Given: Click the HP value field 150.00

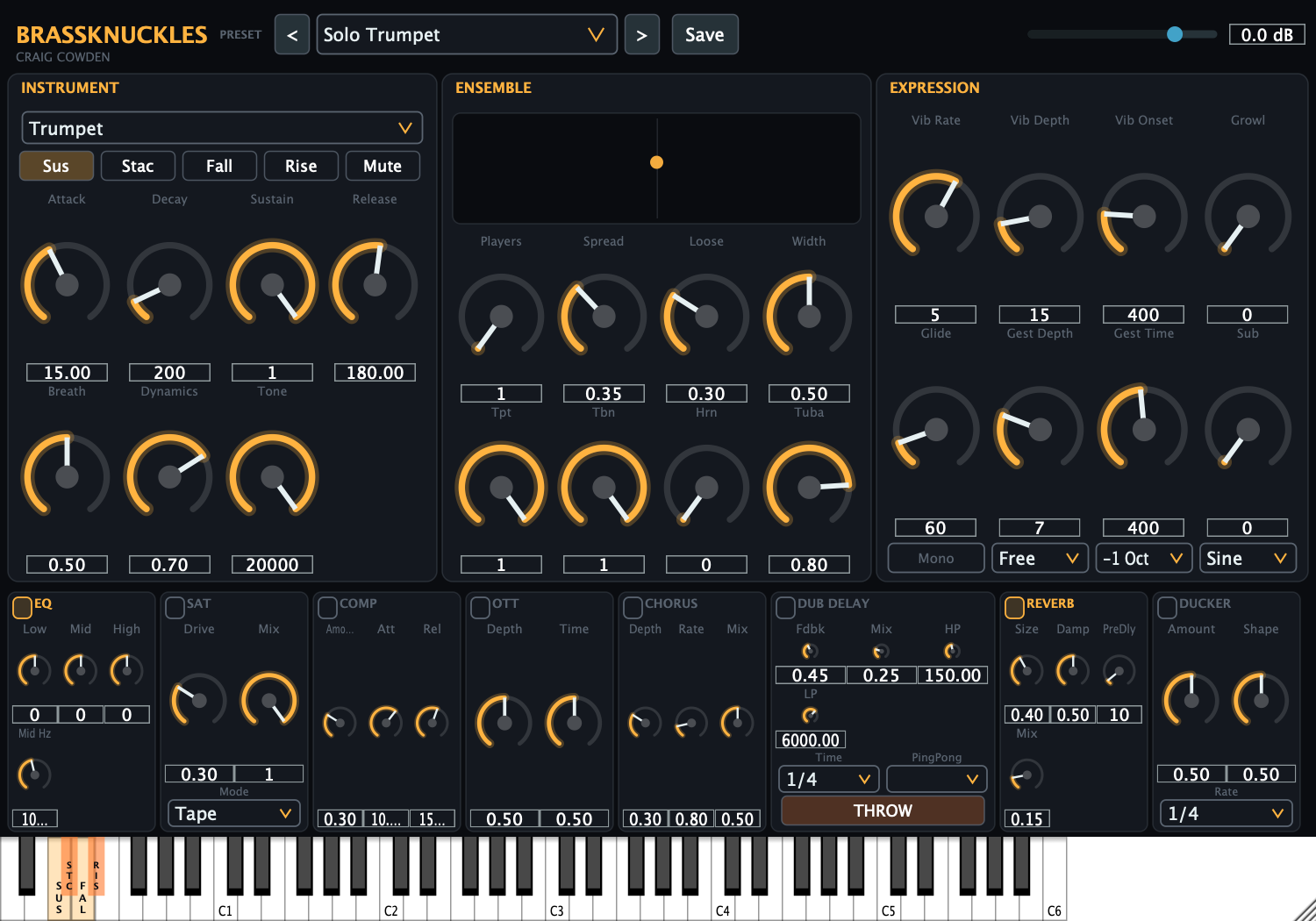Looking at the screenshot, I should click(x=953, y=675).
